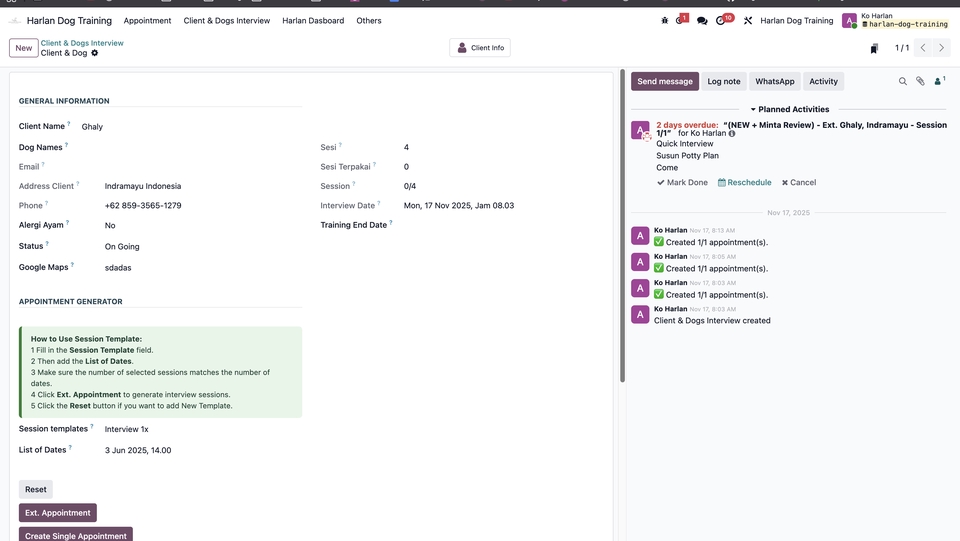Click avatar of Client & Dogs Interview created message
Screen dimensions: 960x541
640,315
